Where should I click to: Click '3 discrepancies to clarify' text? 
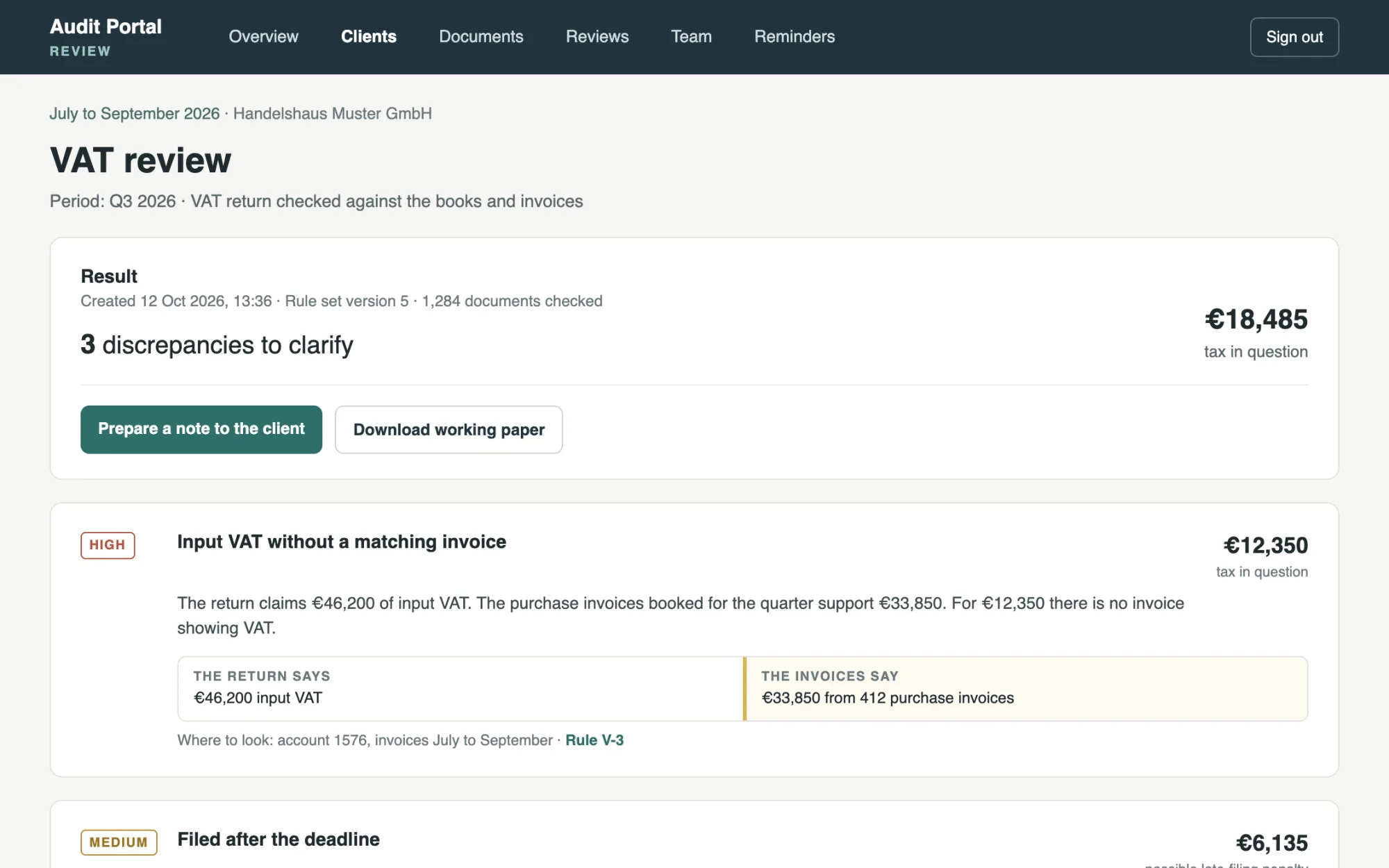[x=217, y=345]
